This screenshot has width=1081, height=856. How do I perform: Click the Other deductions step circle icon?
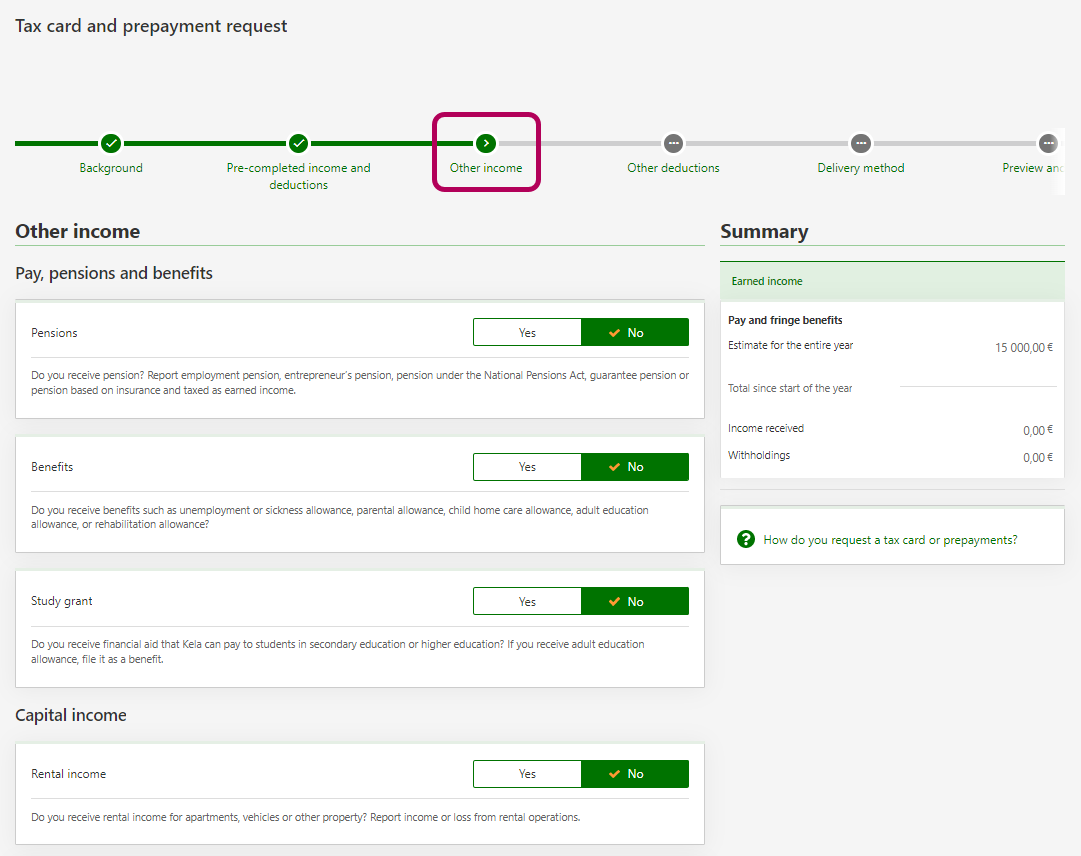673,143
